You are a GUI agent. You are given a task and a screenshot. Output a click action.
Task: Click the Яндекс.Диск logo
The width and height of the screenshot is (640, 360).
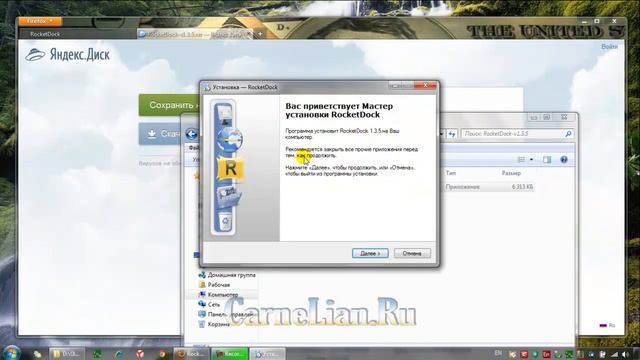[68, 54]
